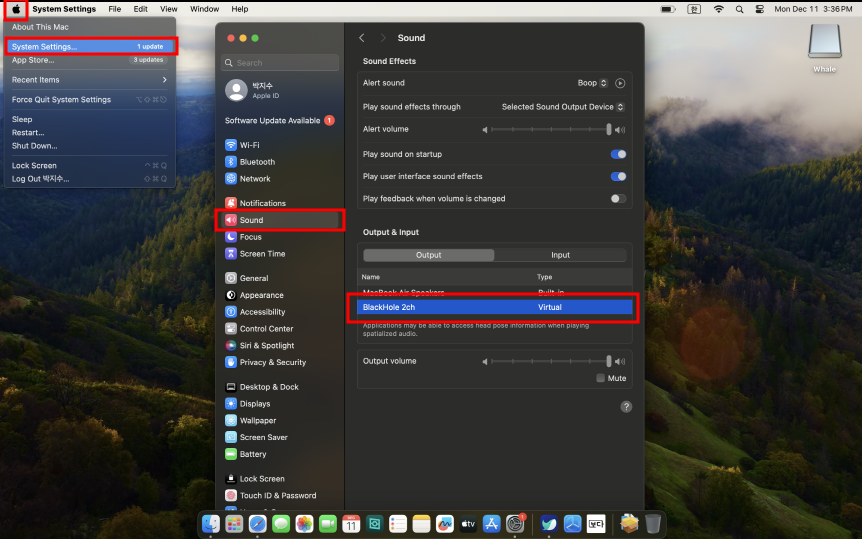
Task: Open Spotlight search in the menu bar
Action: point(739,9)
